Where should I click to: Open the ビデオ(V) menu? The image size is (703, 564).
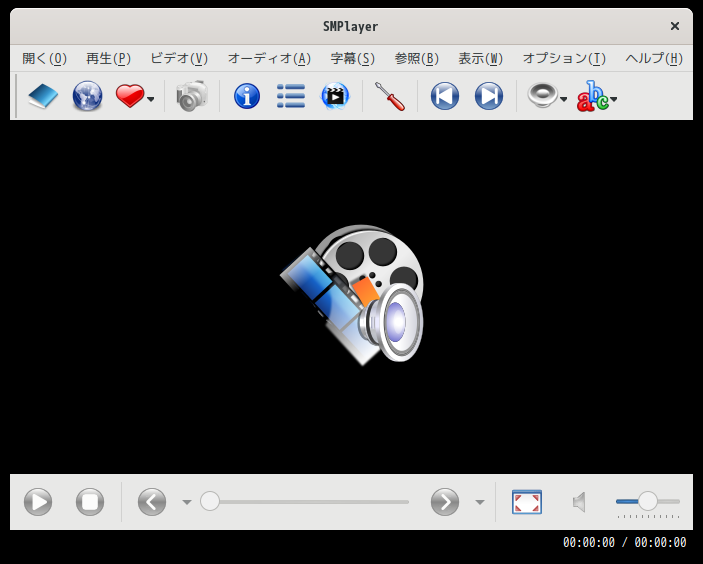pyautogui.click(x=179, y=58)
